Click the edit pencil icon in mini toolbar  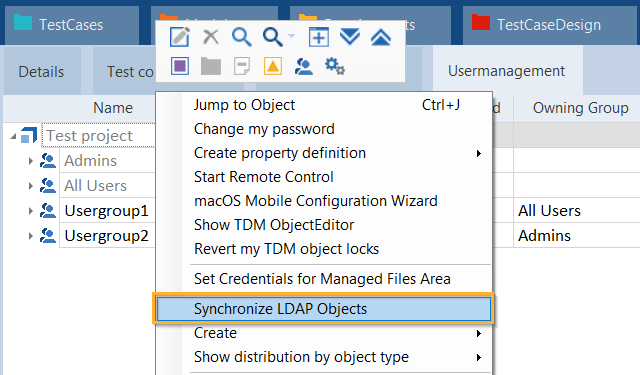tap(180, 37)
